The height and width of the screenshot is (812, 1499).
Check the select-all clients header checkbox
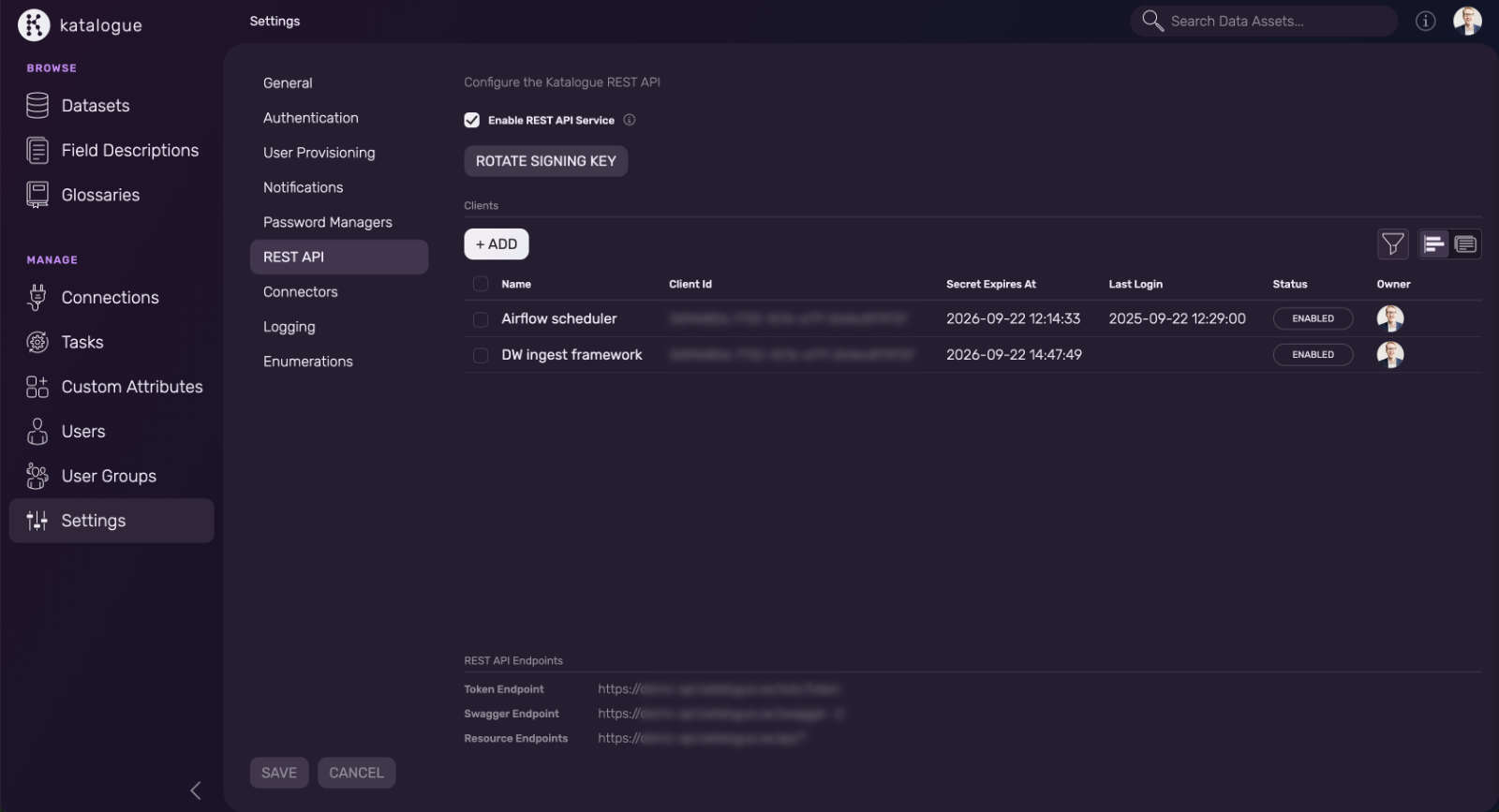(x=481, y=284)
